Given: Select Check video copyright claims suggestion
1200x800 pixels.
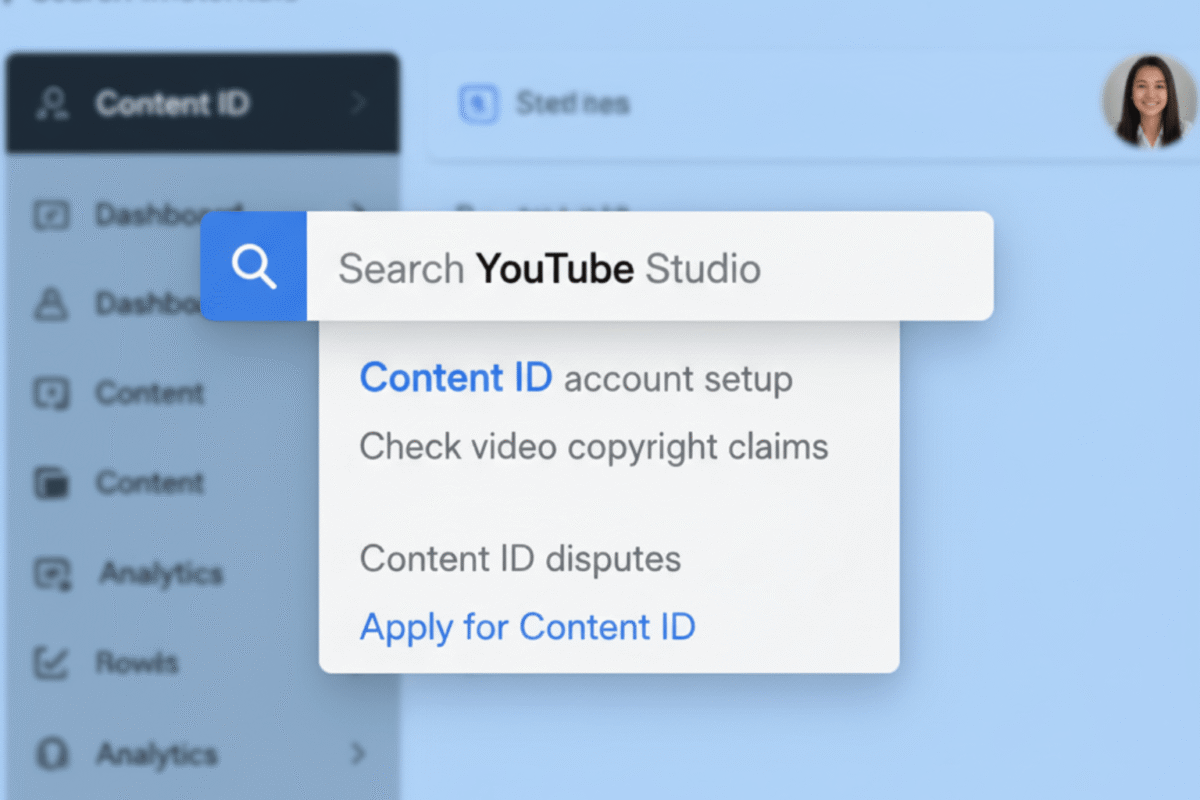Looking at the screenshot, I should (594, 447).
